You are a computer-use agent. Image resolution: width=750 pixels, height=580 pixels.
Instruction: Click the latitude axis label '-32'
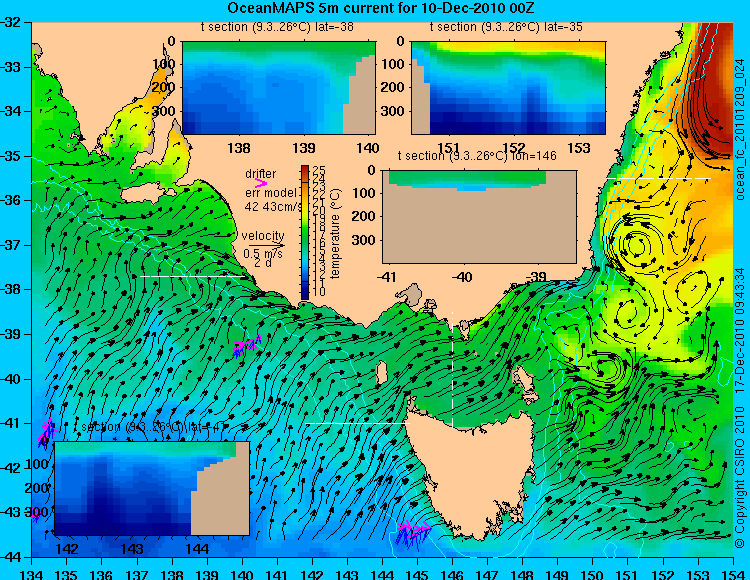pyautogui.click(x=11, y=22)
